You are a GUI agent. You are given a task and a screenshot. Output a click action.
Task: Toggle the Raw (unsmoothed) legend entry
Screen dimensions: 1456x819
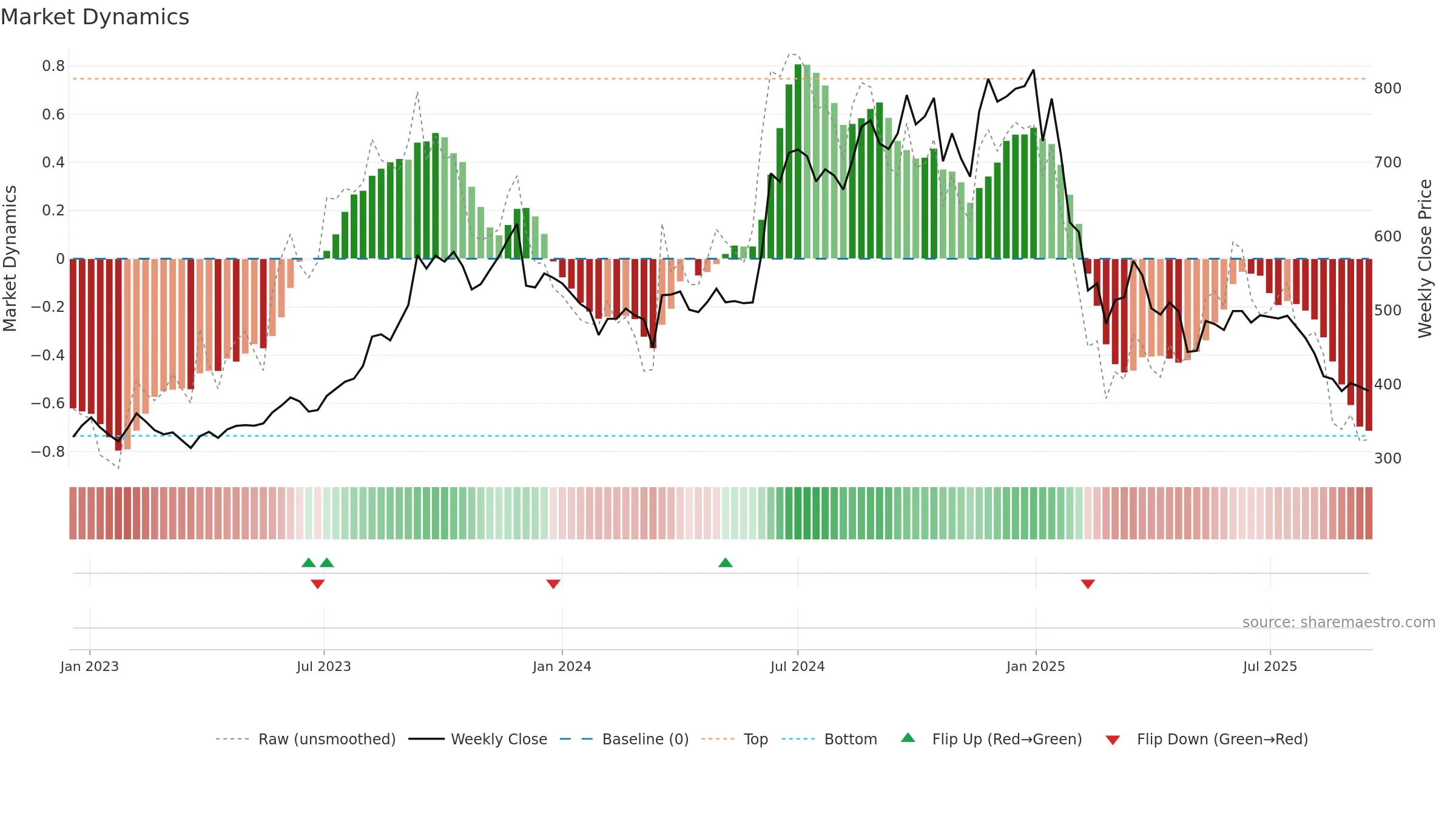tap(306, 739)
